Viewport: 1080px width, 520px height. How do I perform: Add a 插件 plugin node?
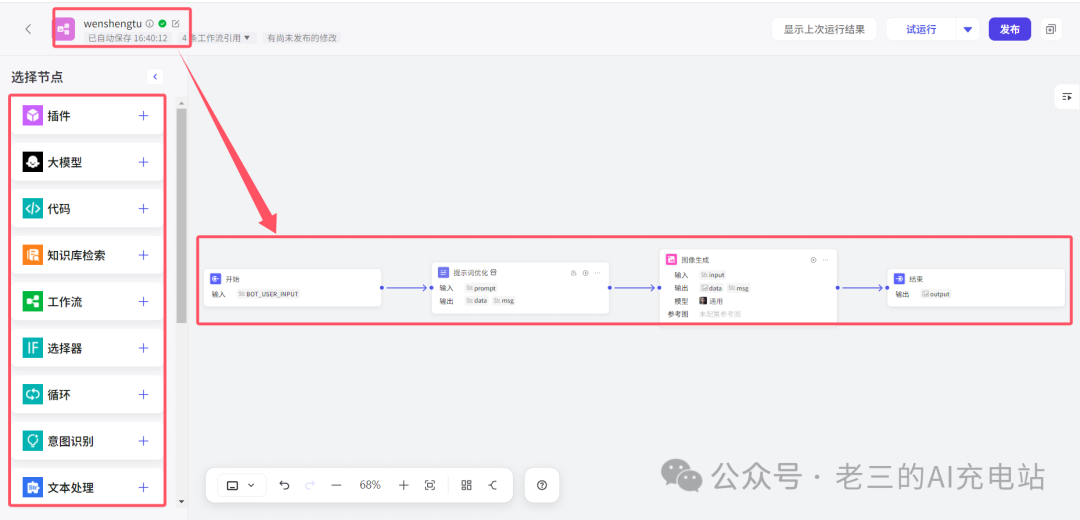(143, 116)
